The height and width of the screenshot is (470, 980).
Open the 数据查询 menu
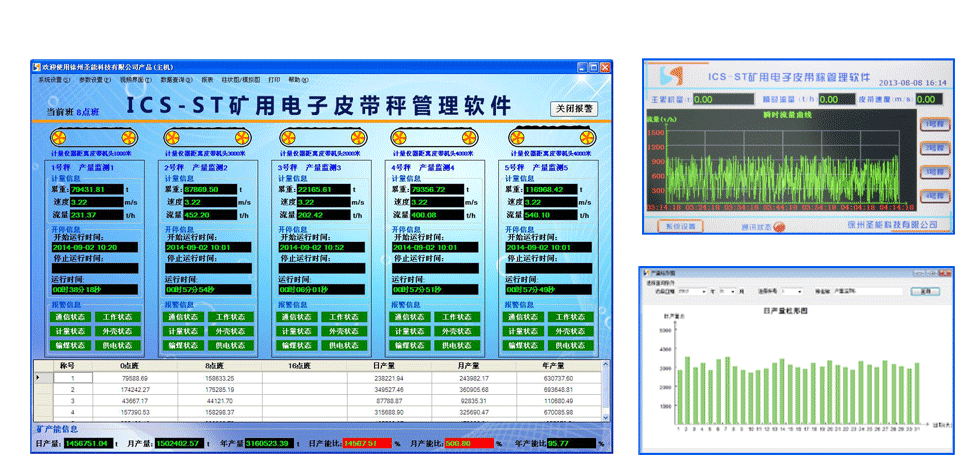(177, 79)
